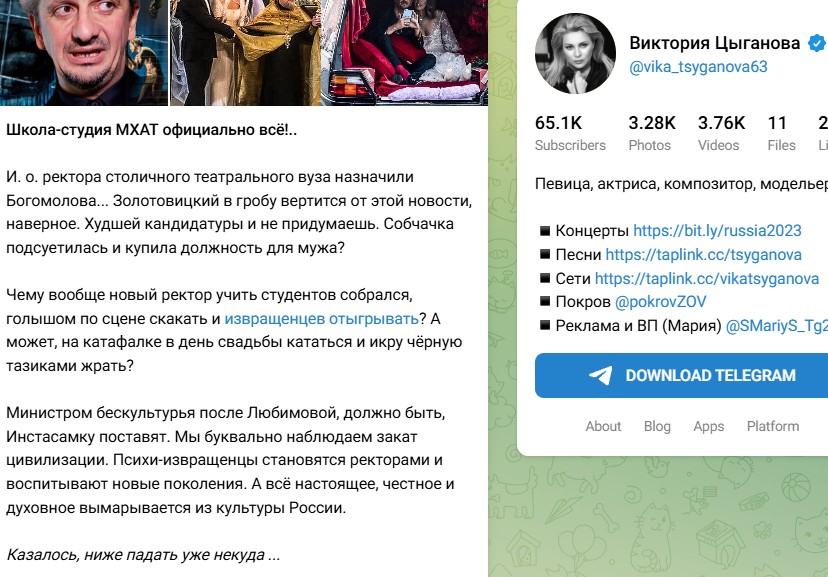Viewport: 828px width, 577px height.
Task: Open the Blog footer link
Action: (657, 426)
